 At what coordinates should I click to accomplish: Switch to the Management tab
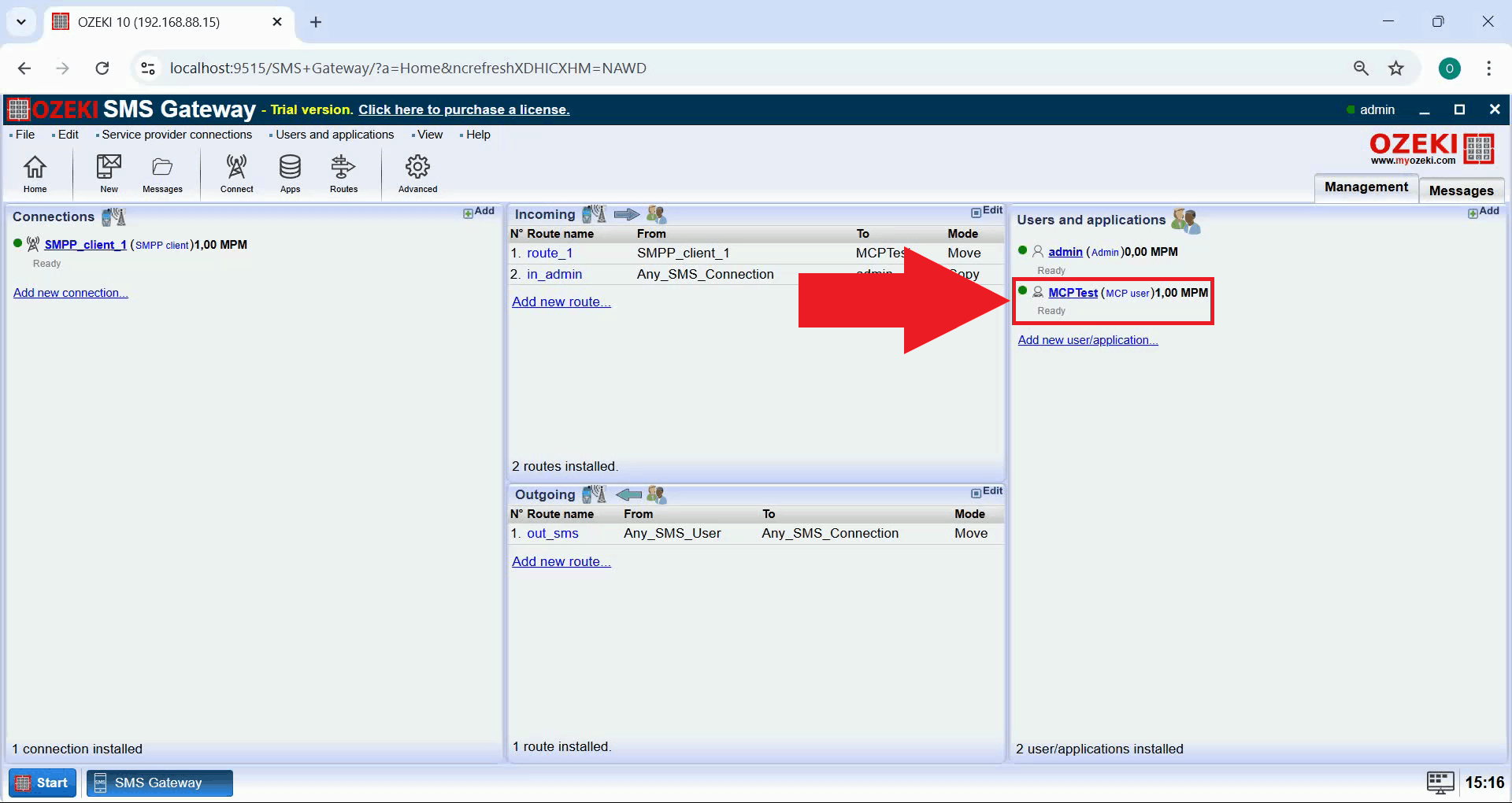[1366, 187]
